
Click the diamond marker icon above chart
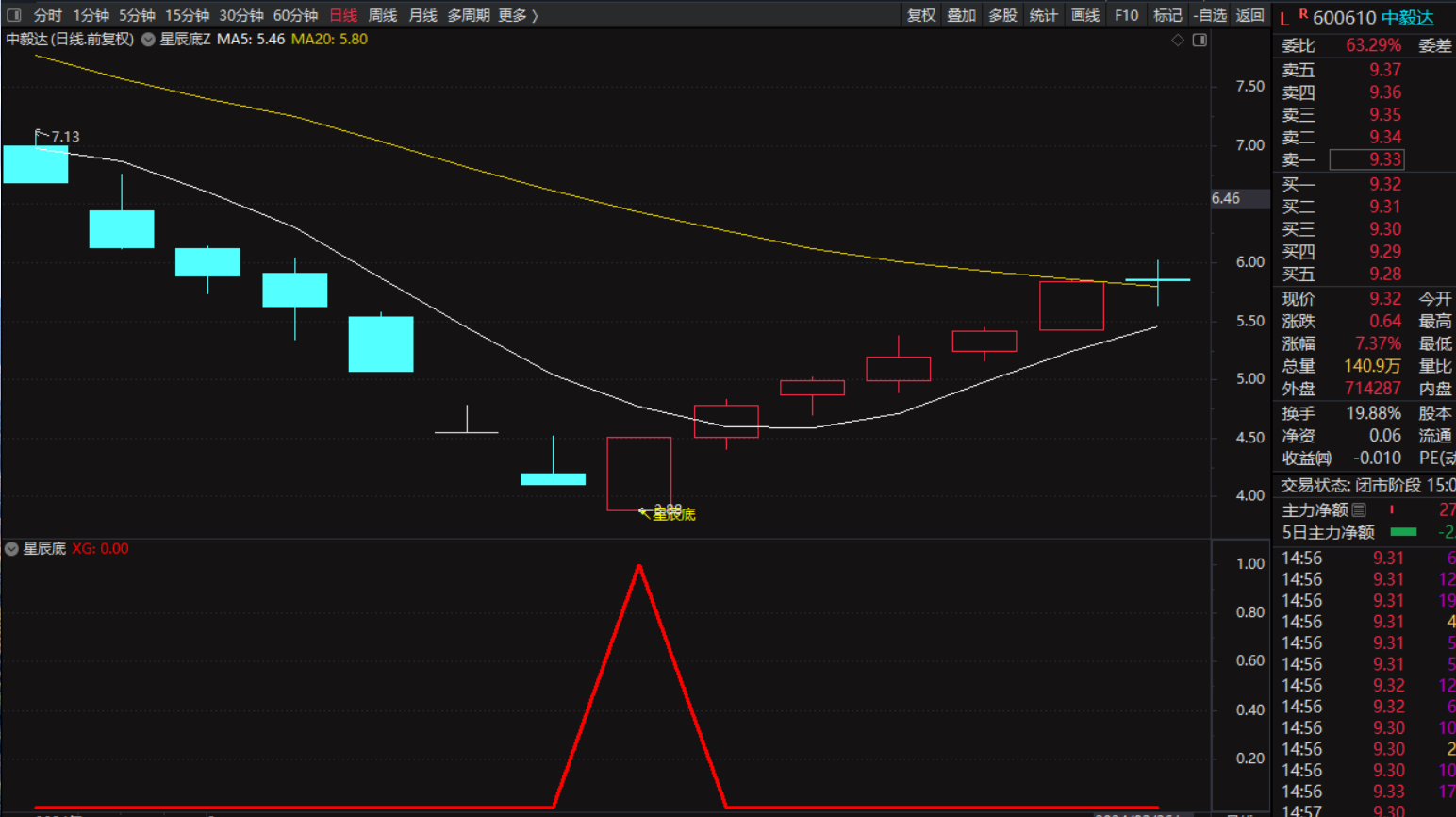tap(1178, 40)
